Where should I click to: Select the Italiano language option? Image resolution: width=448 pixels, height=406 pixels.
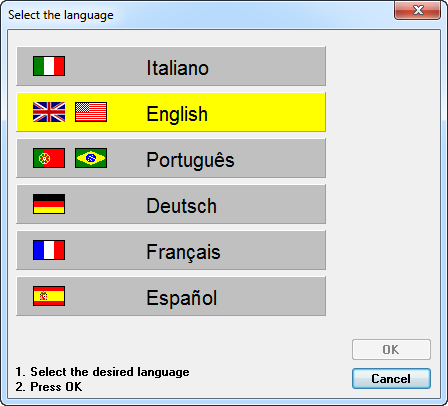pos(171,66)
